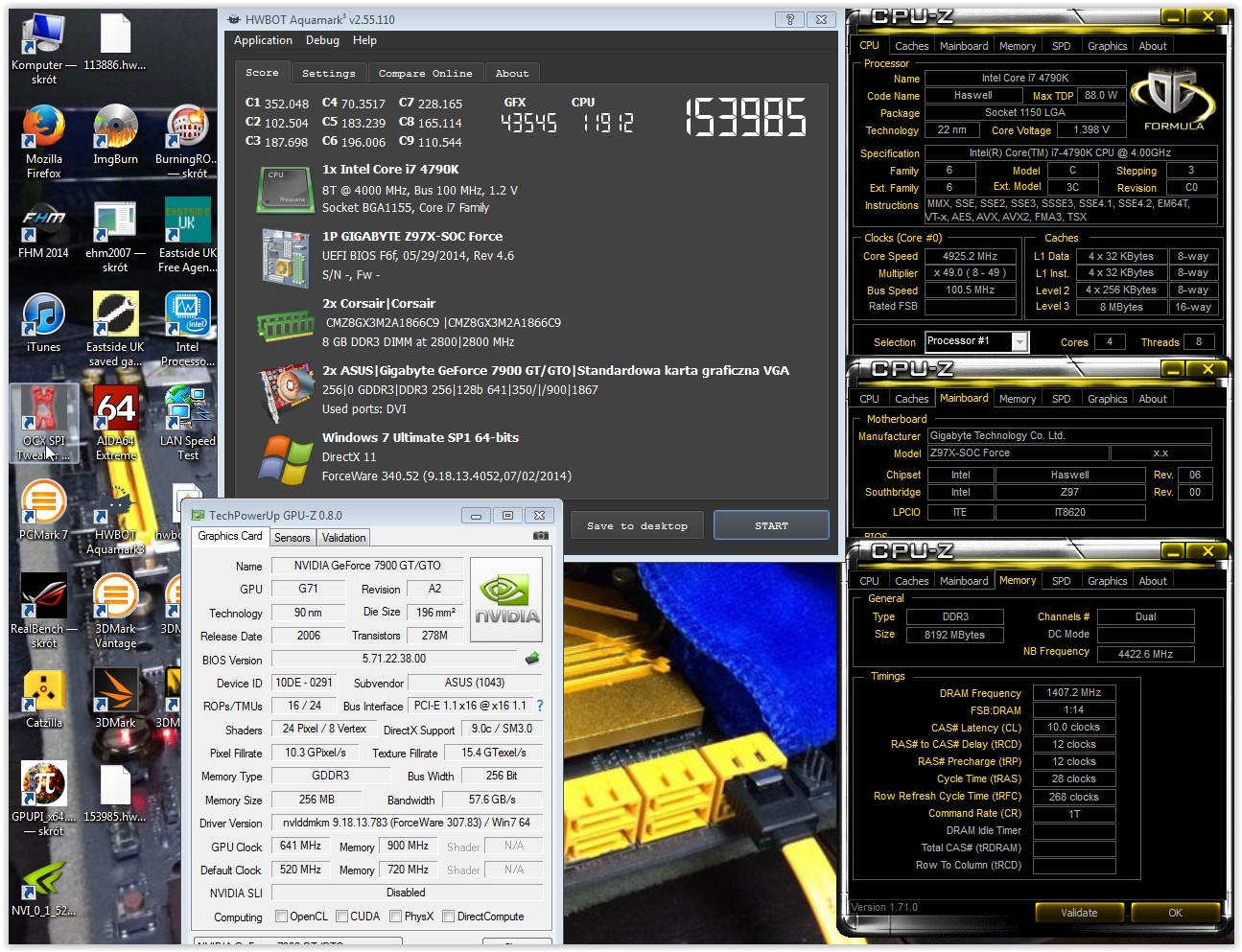Toggle OpenCL checkbox in GPU-Z
The height and width of the screenshot is (952, 1242).
tap(281, 916)
